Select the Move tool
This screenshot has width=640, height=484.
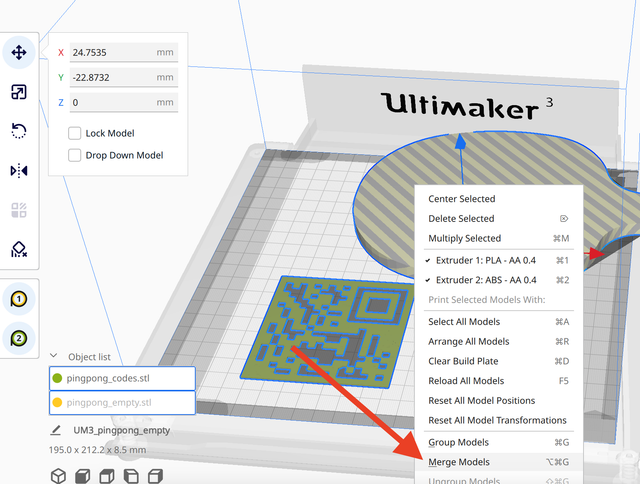(x=19, y=52)
